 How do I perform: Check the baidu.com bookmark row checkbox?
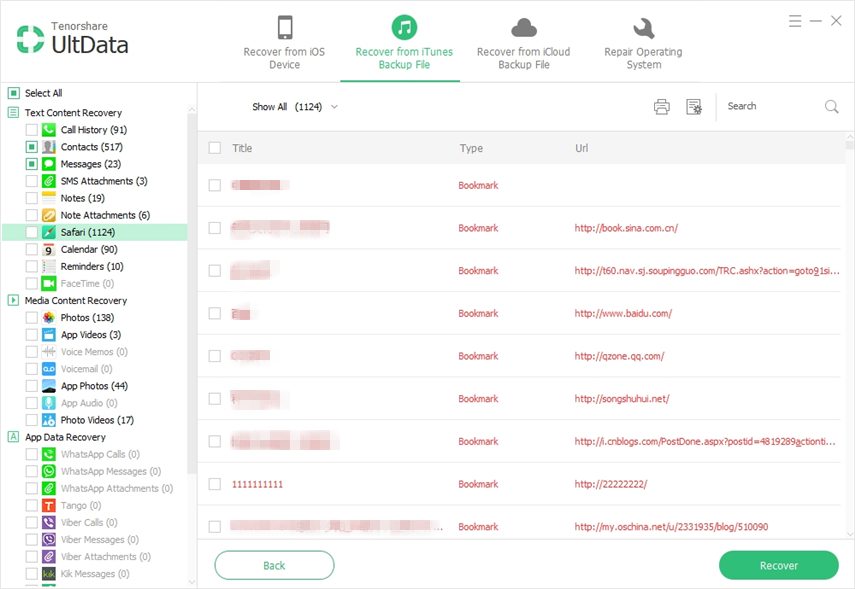pos(215,314)
